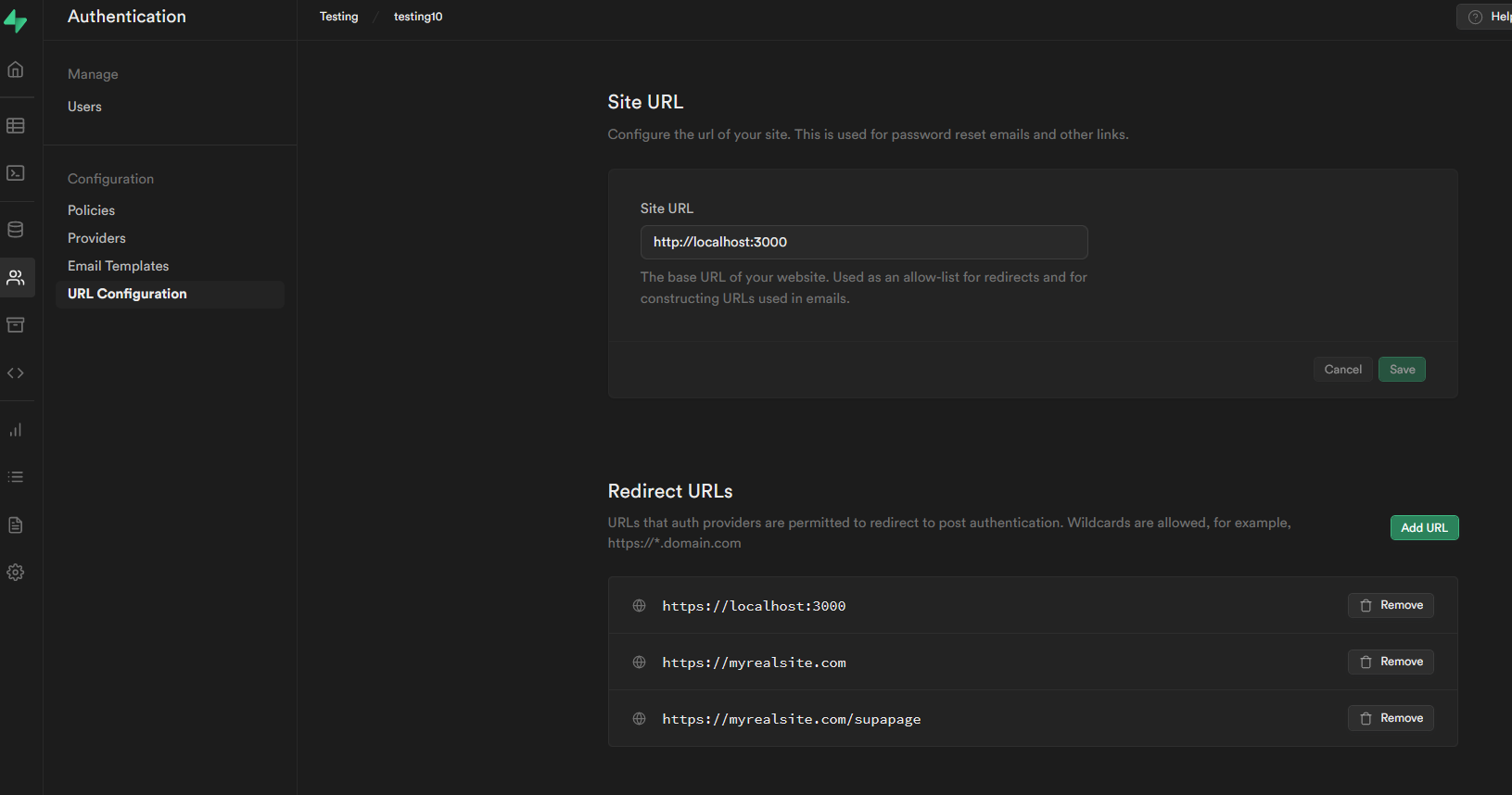
Task: Open the Reports bar chart icon
Action: pyautogui.click(x=16, y=430)
